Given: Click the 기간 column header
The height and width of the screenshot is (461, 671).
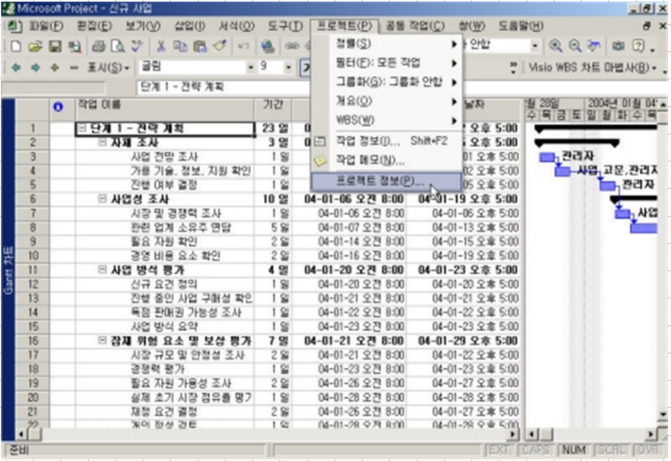Looking at the screenshot, I should pos(273,110).
